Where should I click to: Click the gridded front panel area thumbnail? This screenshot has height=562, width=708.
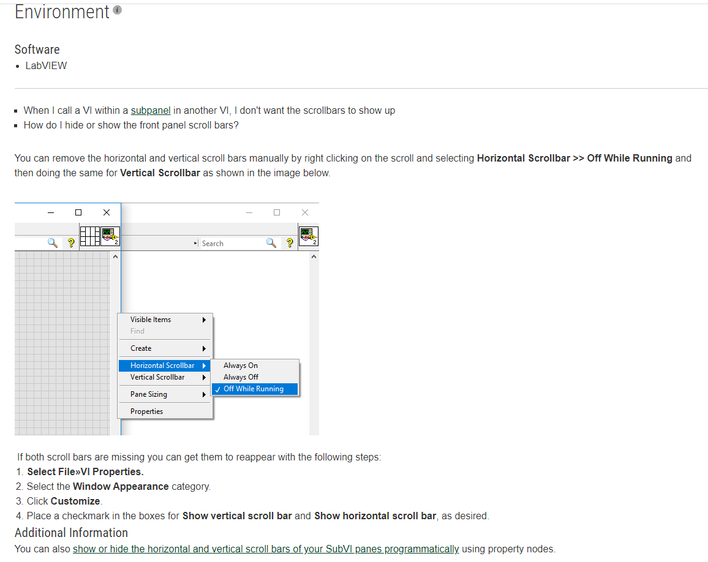tap(62, 343)
